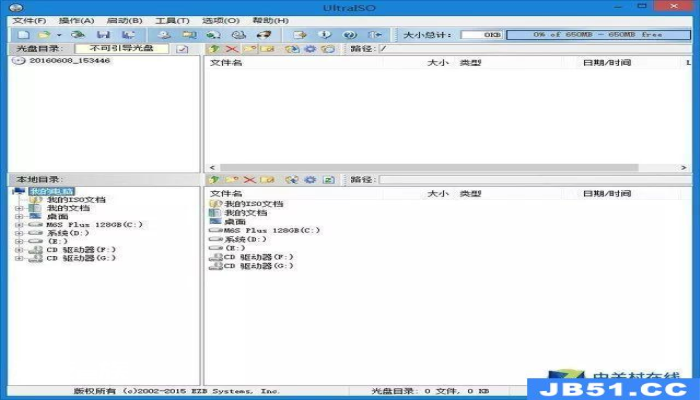The image size is (700, 400).
Task: Select the 20160608_153446 disc in the tree
Action: [x=70, y=60]
